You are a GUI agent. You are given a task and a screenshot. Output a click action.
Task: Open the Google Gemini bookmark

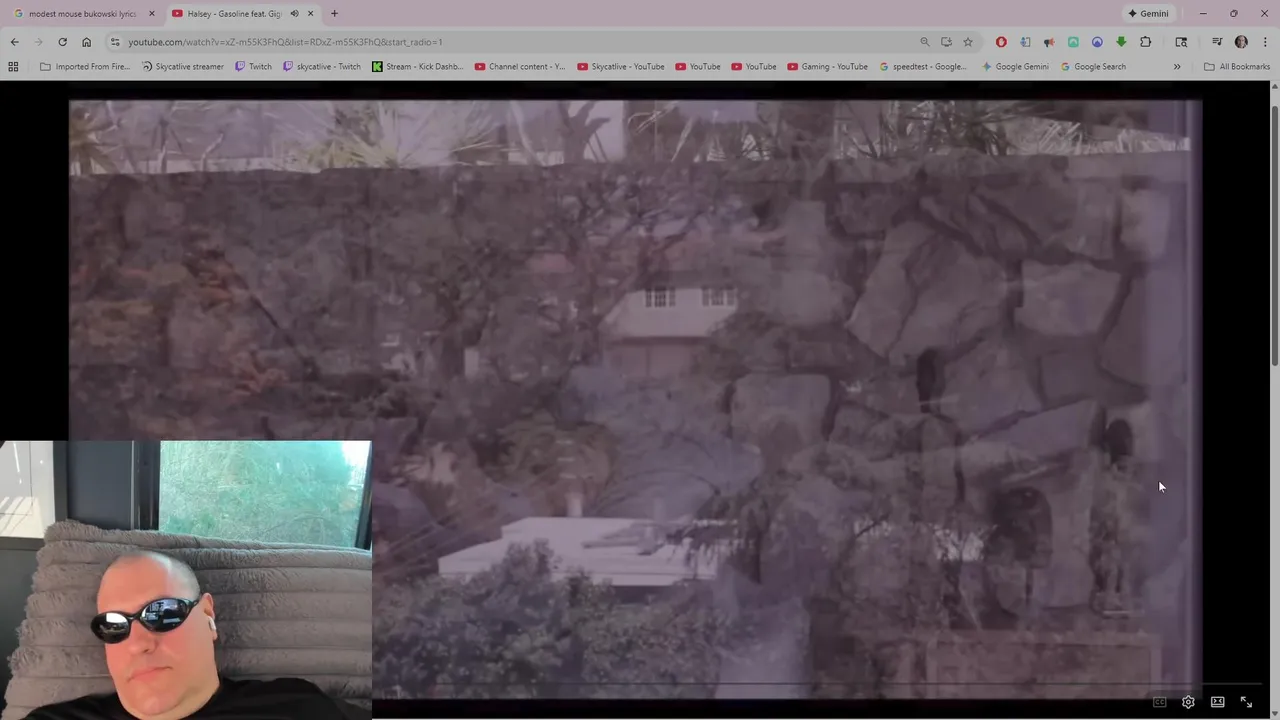[1015, 67]
